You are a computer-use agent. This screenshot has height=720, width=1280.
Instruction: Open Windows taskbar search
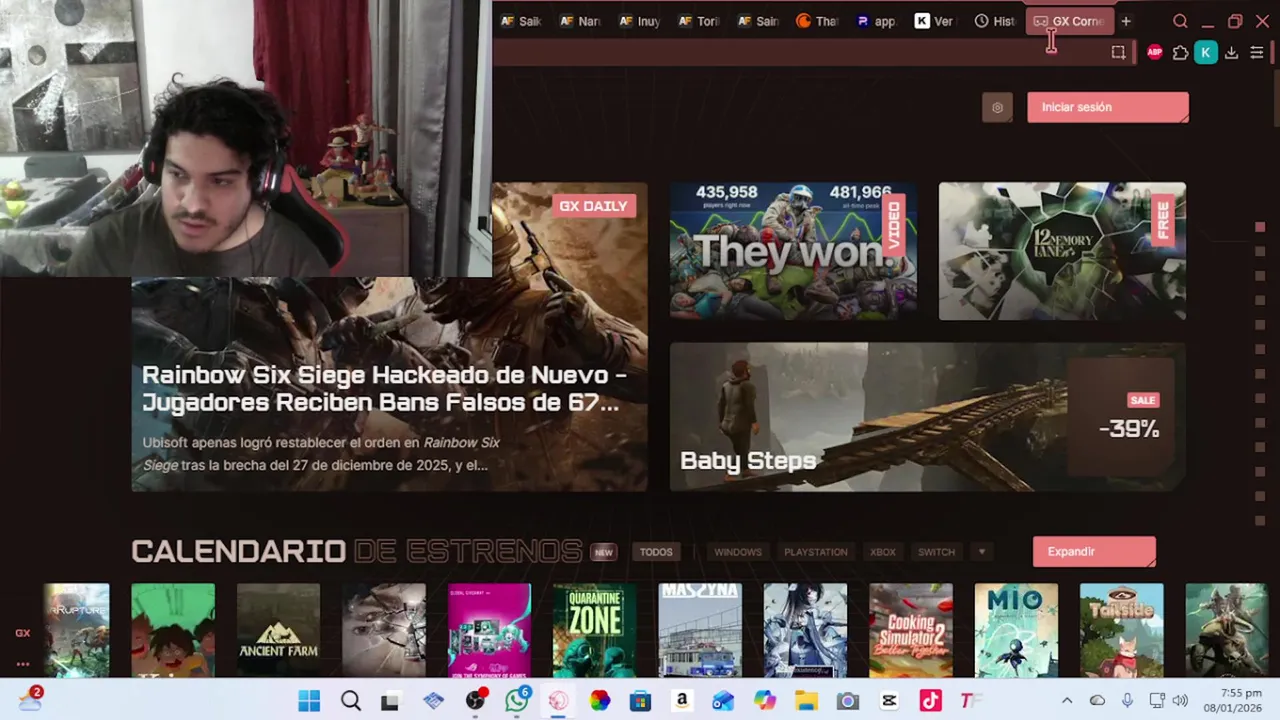[351, 701]
